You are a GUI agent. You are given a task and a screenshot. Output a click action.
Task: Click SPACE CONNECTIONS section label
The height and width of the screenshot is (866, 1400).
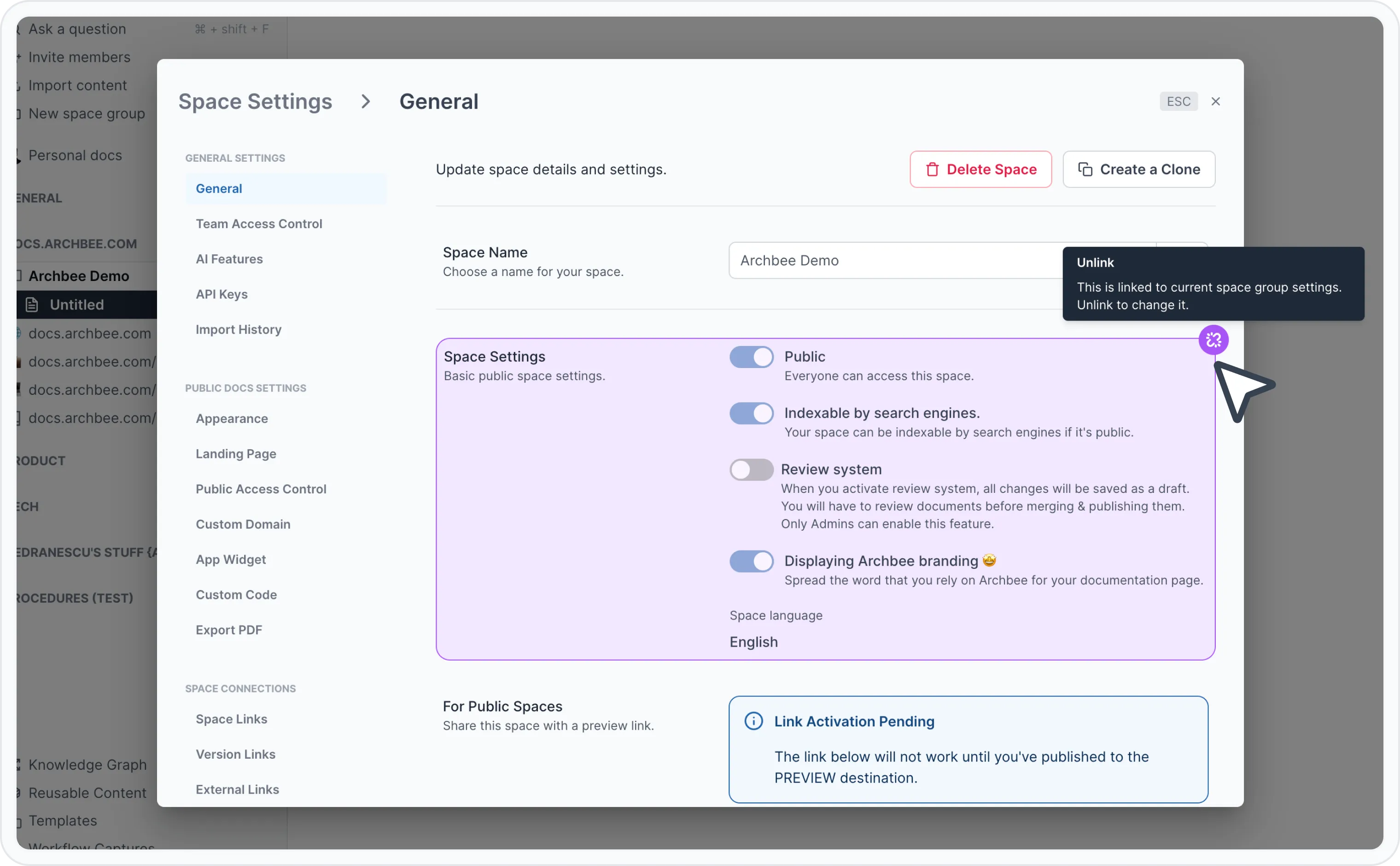coord(240,689)
